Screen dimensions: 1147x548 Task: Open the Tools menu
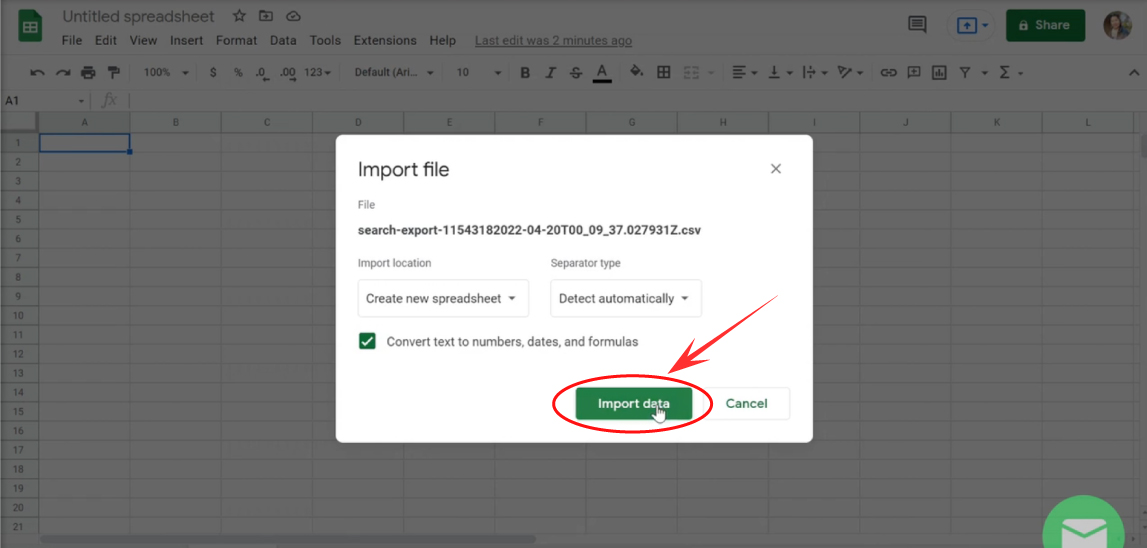[x=325, y=40]
